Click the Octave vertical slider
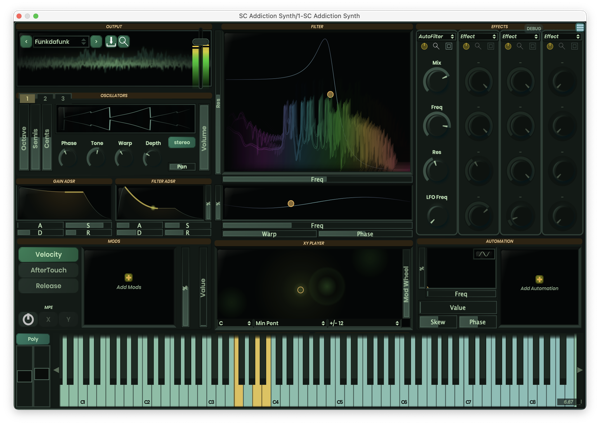Image resolution: width=600 pixels, height=425 pixels. point(24,137)
